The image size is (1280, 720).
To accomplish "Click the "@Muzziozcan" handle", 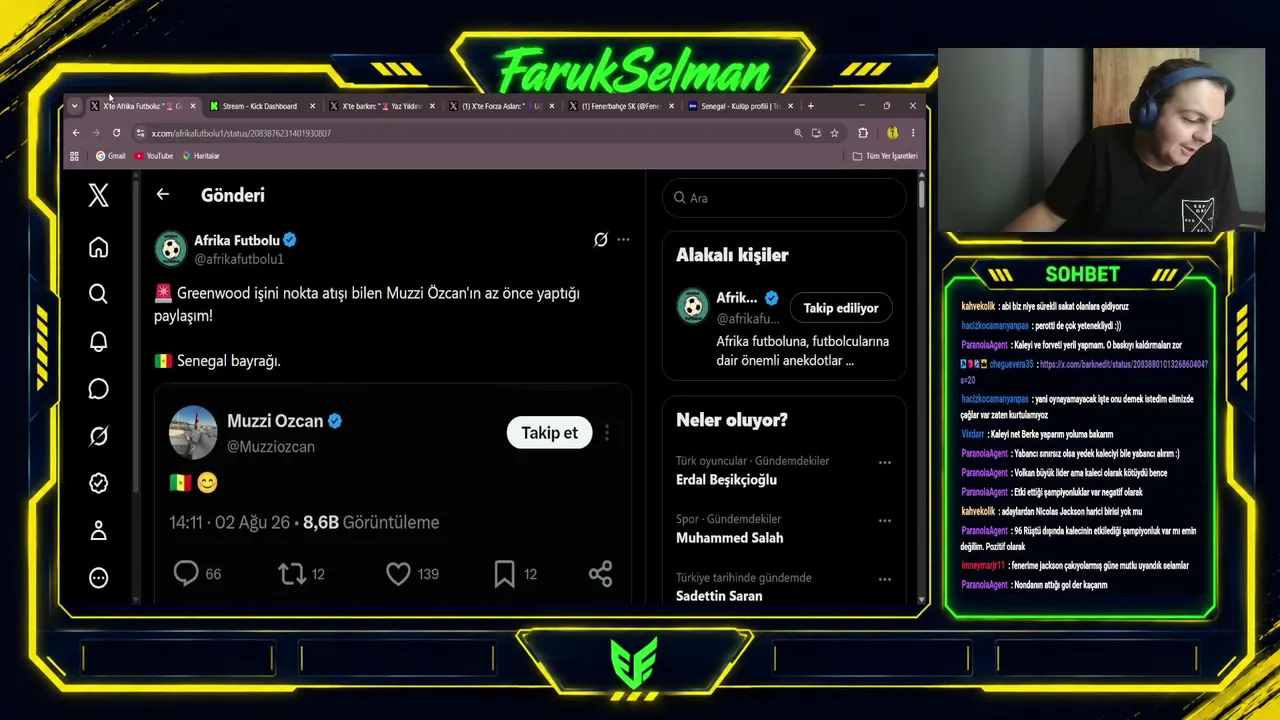I will coord(271,447).
